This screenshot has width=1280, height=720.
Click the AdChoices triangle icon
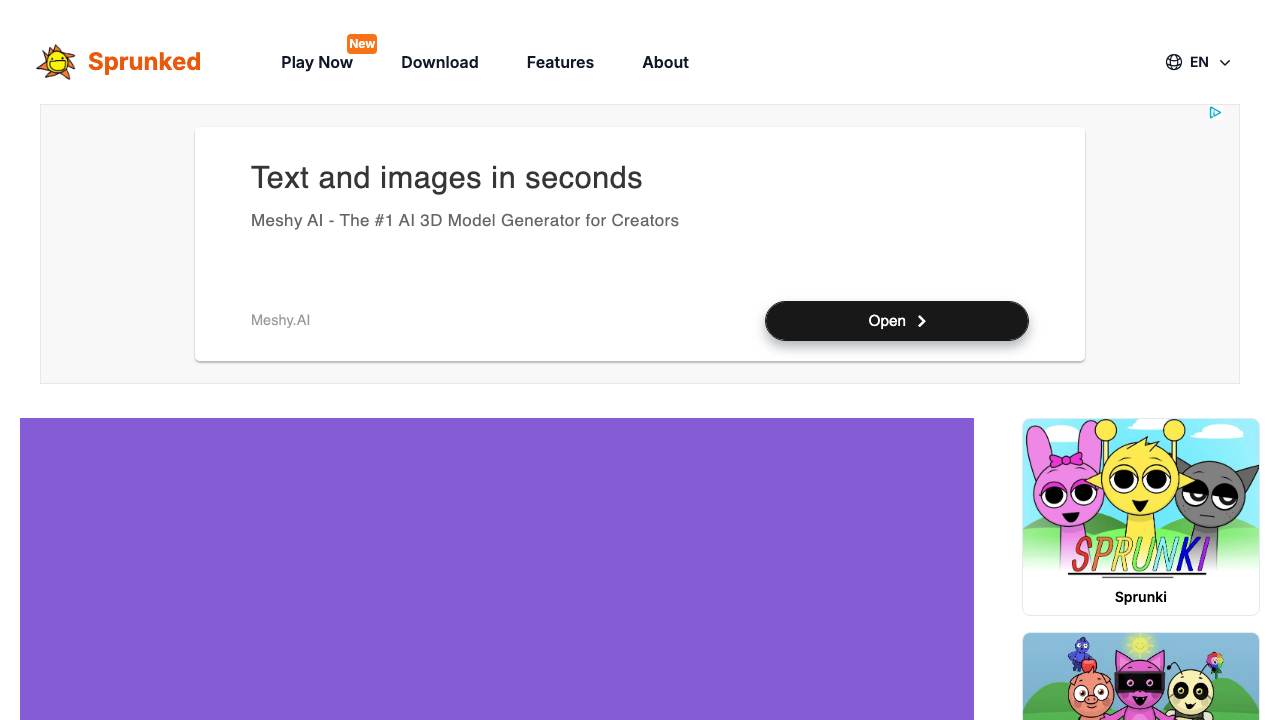(1215, 113)
